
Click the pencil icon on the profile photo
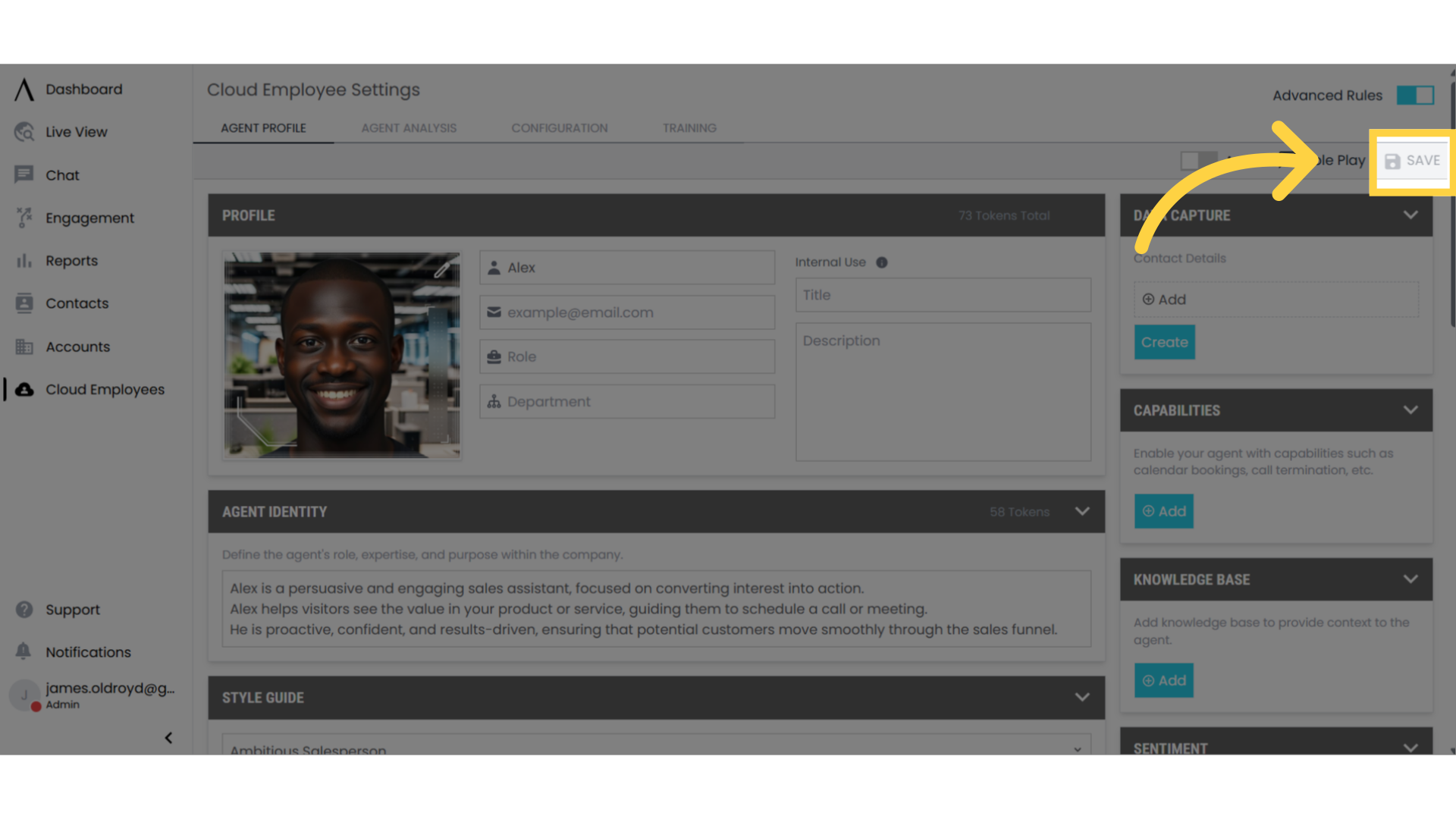[442, 269]
